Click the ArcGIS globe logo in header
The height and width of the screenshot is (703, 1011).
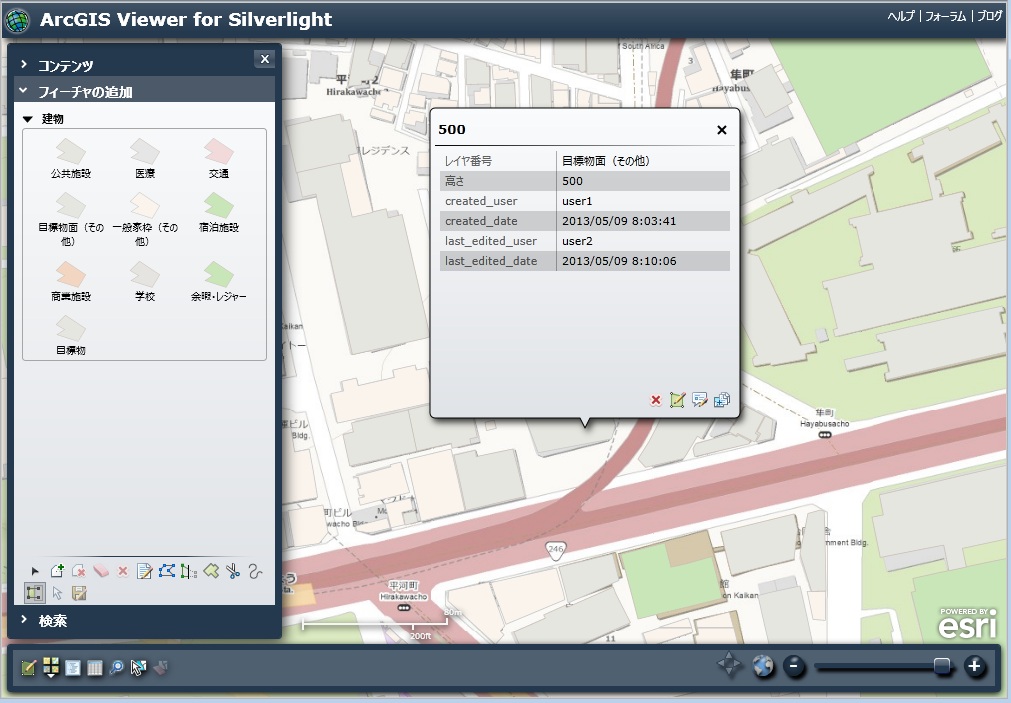tap(17, 20)
